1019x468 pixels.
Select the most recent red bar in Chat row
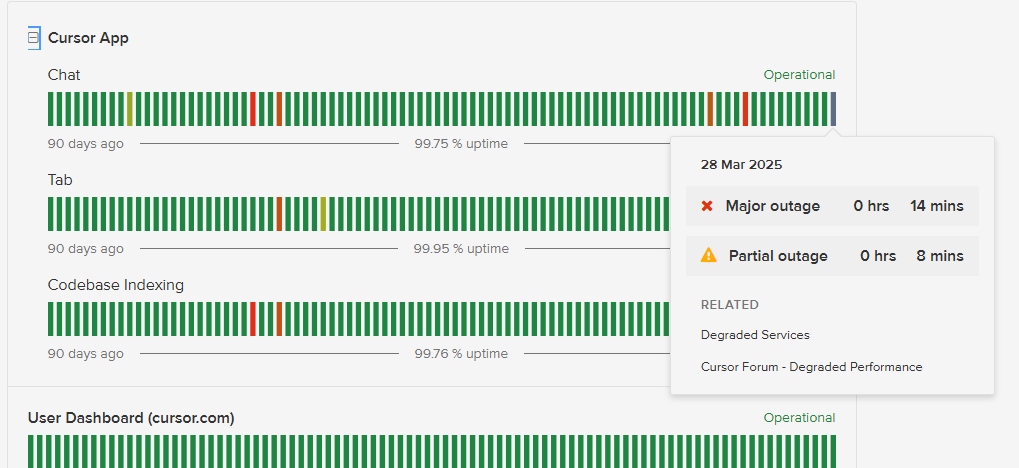pos(745,109)
